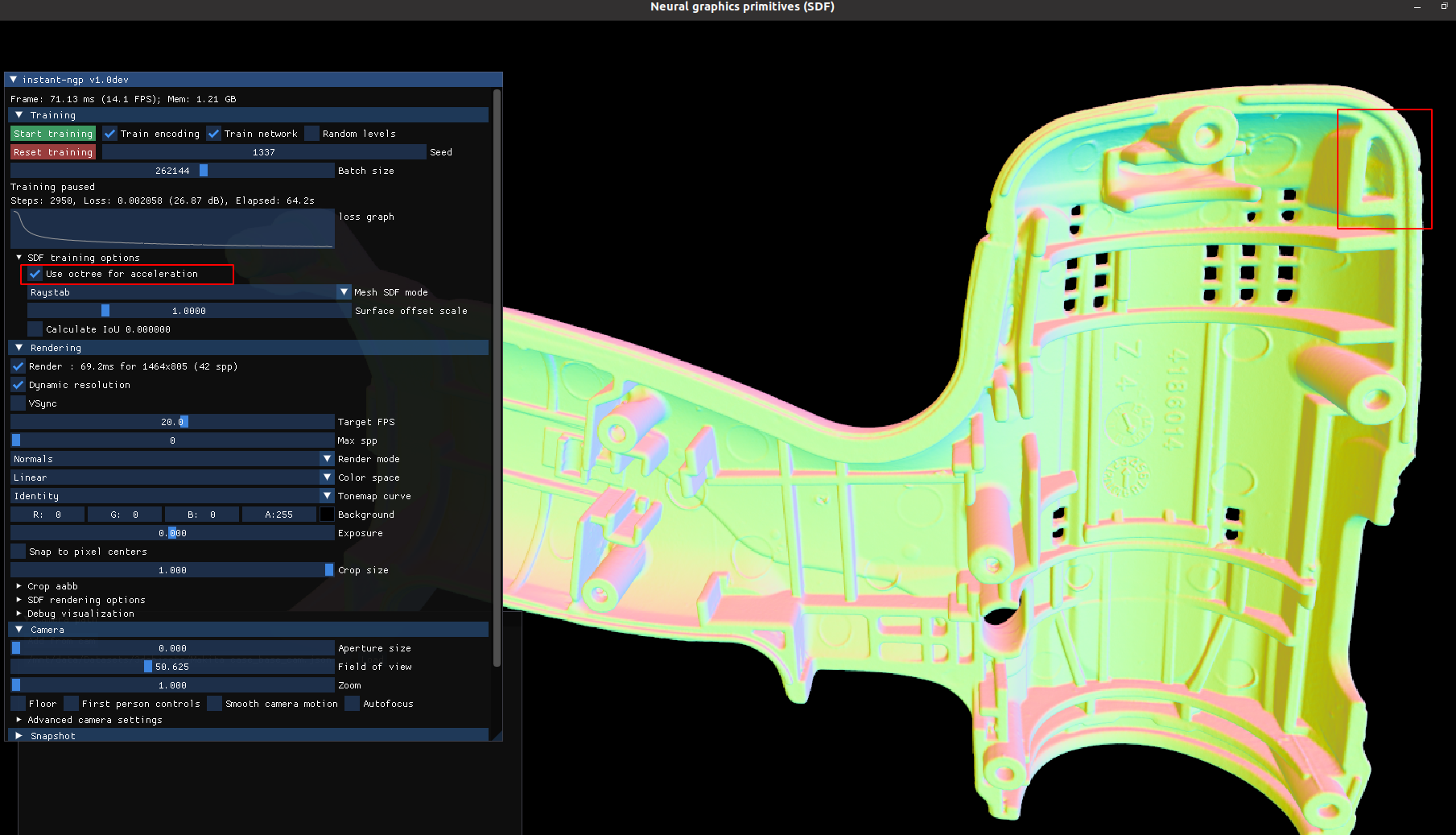Disable the Train network checkbox
Image resolution: width=1456 pixels, height=835 pixels.
[213, 133]
